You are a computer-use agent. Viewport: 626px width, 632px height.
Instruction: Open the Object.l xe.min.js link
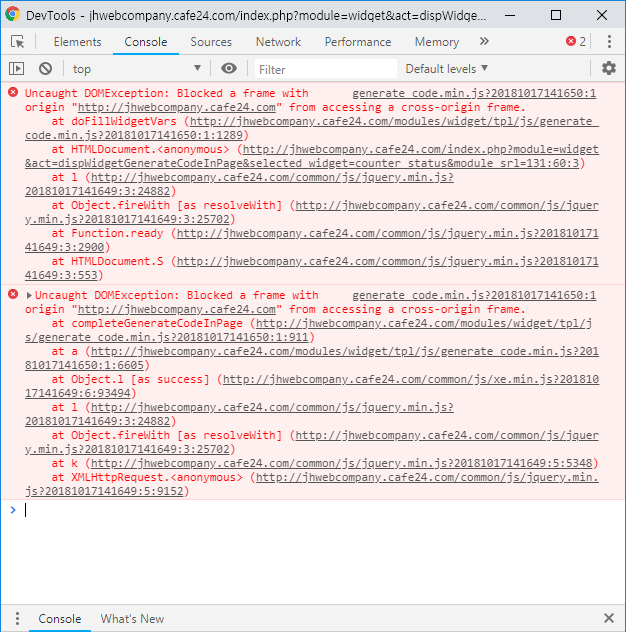point(312,386)
